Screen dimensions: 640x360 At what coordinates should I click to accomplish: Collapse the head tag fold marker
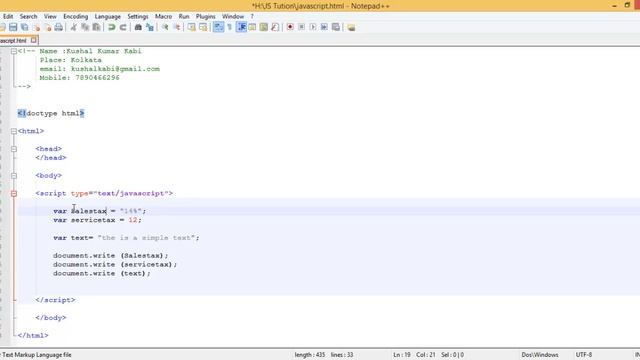pos(14,149)
